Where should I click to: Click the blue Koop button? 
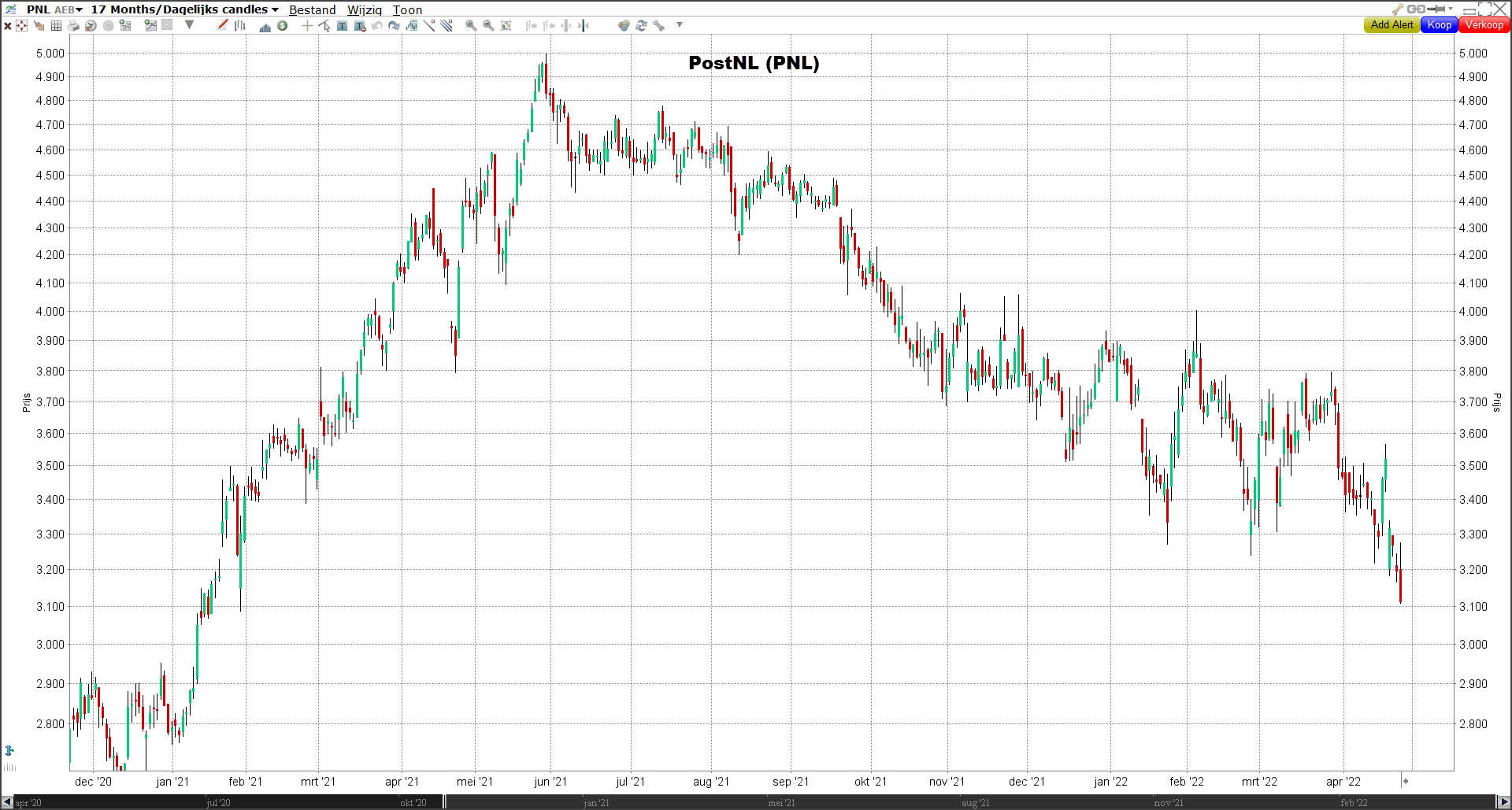pyautogui.click(x=1440, y=25)
